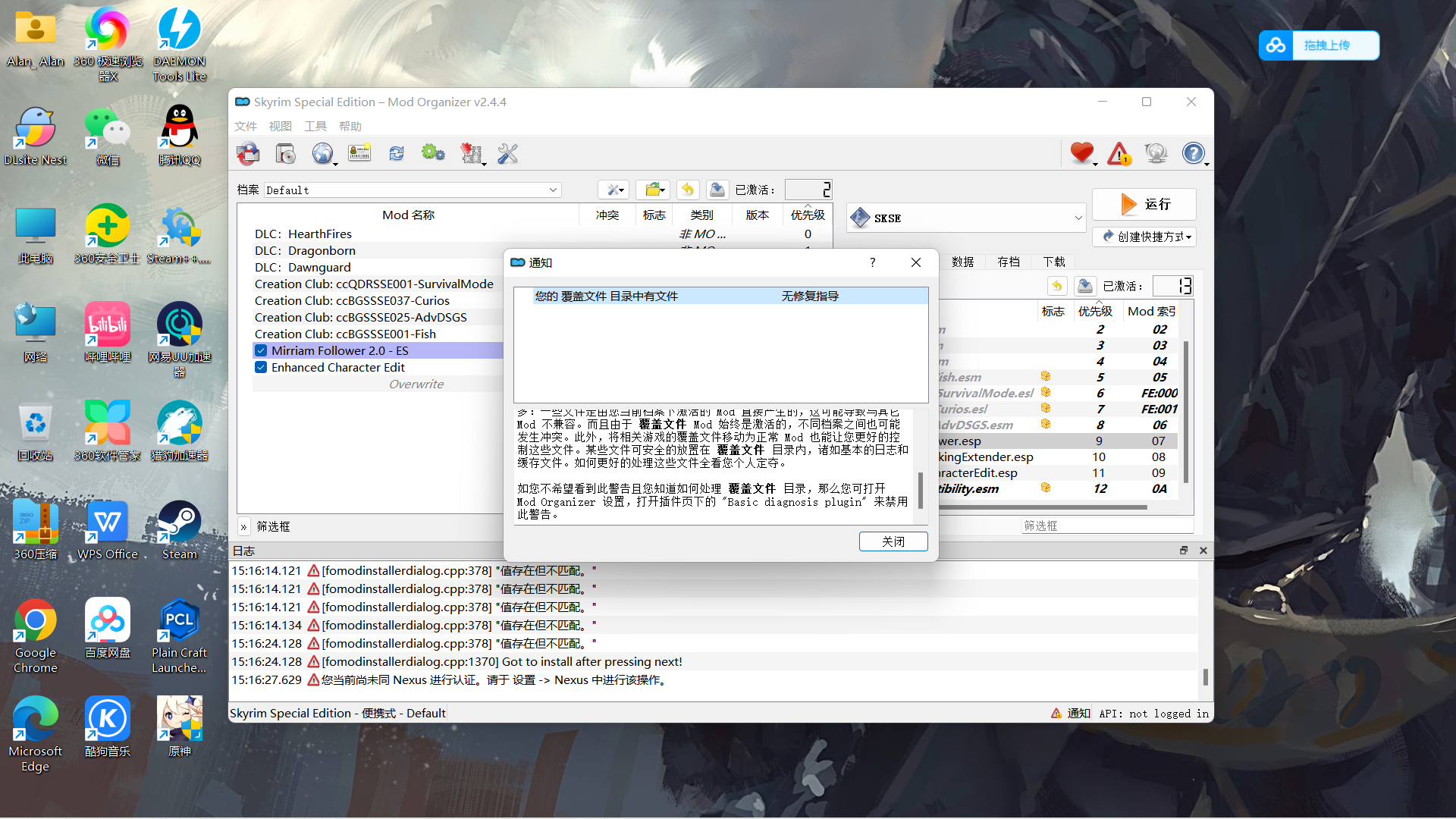The width and height of the screenshot is (1456, 819).
Task: Sort mods by the 优先级 column header
Action: (x=808, y=215)
